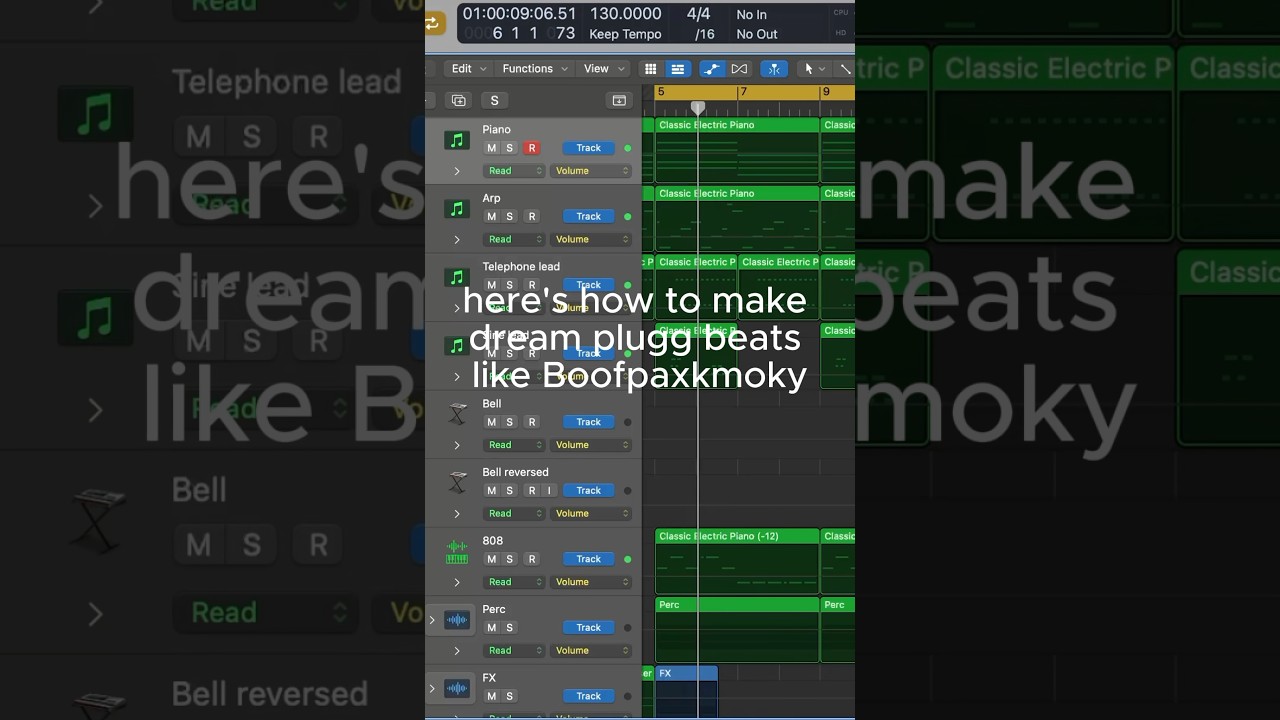Click the duplicate track icon
This screenshot has height=720, width=1280.
[x=459, y=100]
